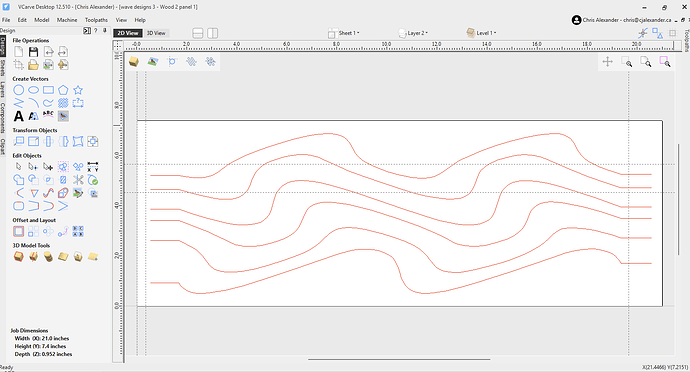Split the view vertically
The height and width of the screenshot is (372, 690).
(213, 33)
